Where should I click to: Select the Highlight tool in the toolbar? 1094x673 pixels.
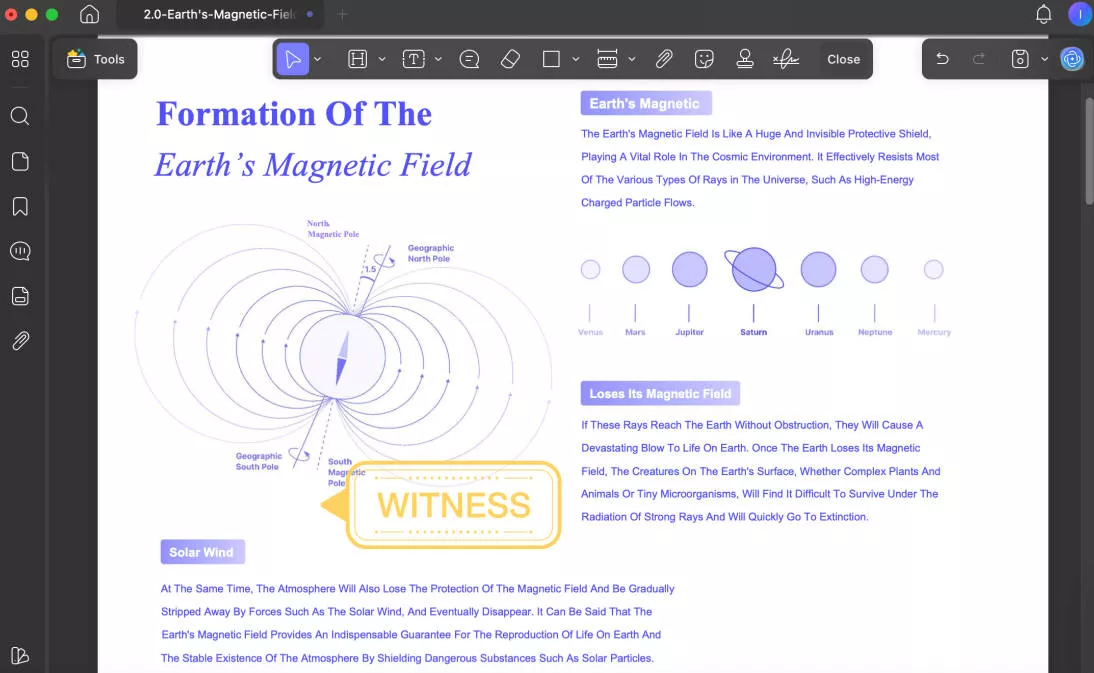[357, 59]
